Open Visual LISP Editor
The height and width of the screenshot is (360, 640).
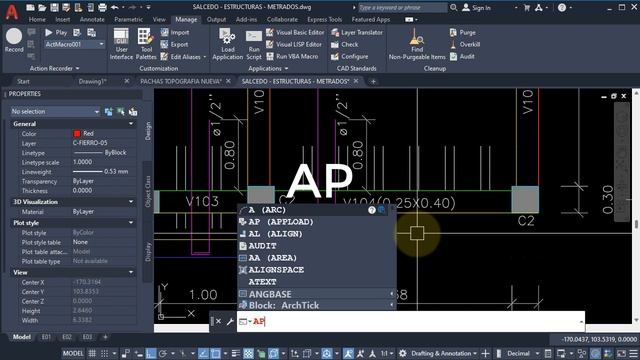tap(294, 44)
